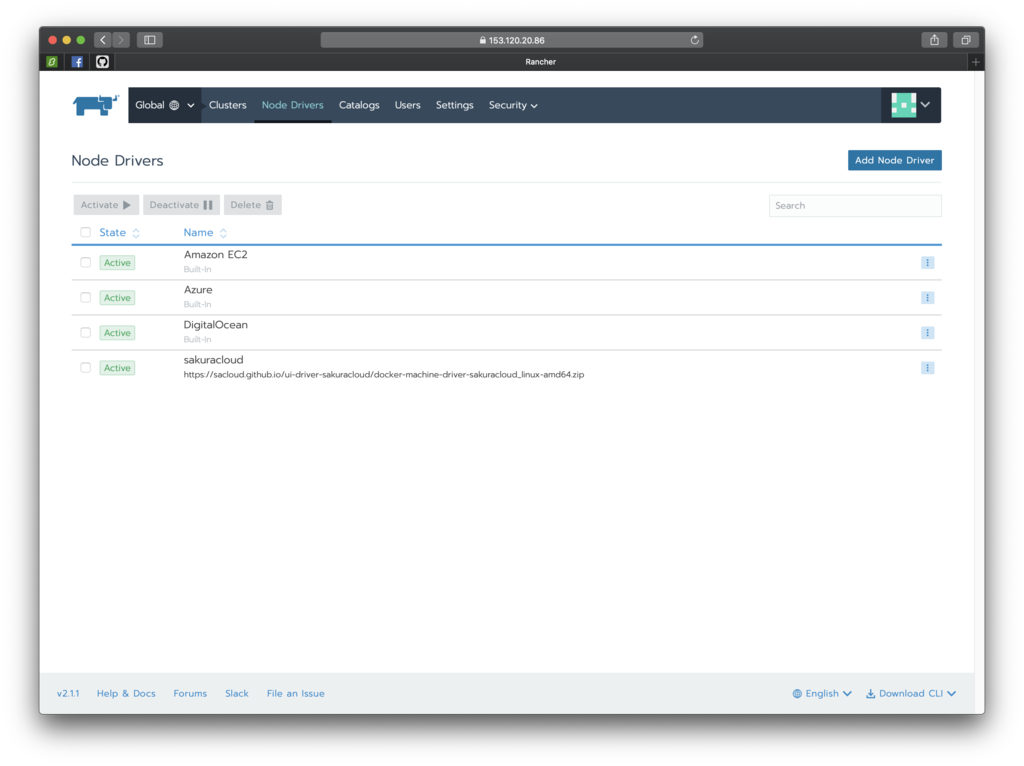
Task: Click the Rancher cow logo
Action: point(95,105)
